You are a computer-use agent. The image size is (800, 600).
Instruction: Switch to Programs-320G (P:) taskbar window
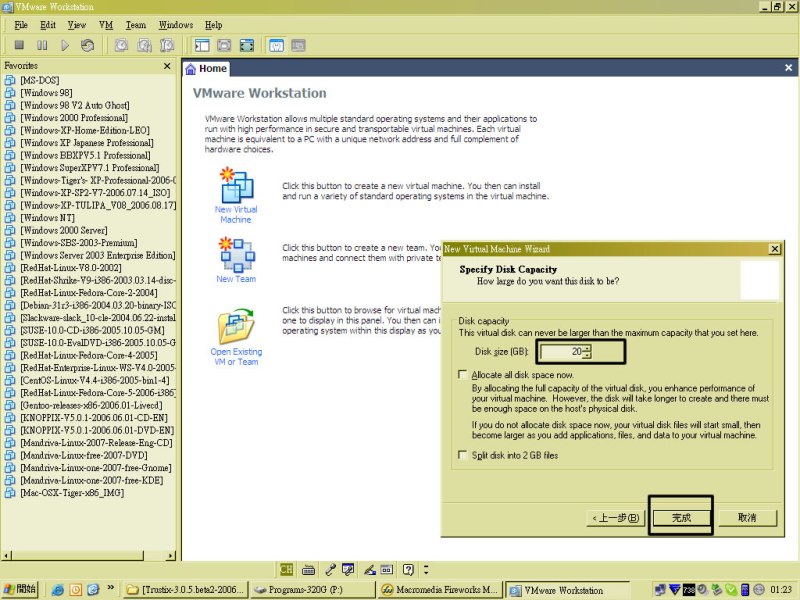tap(313, 590)
